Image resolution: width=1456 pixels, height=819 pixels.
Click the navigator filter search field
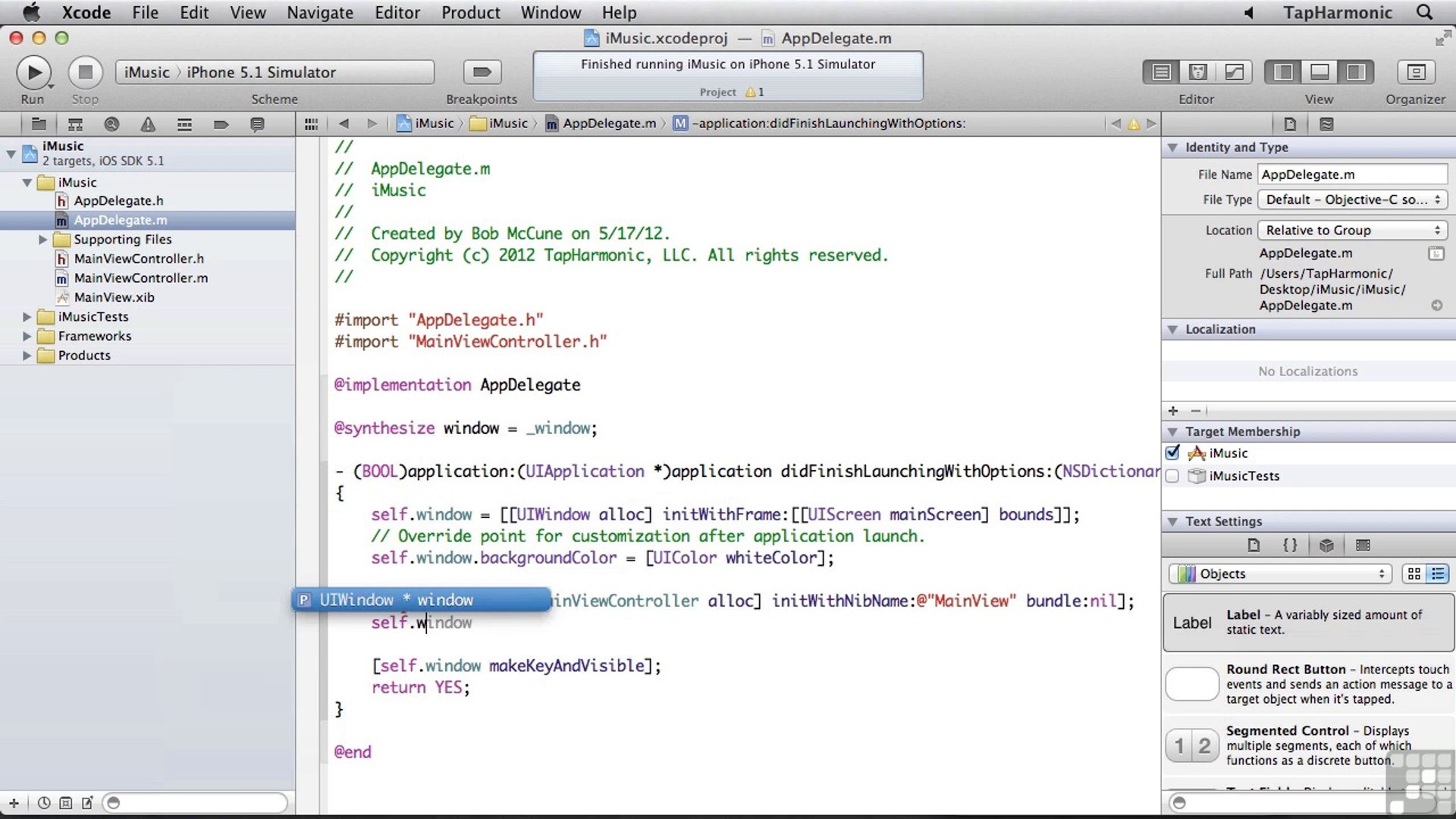click(196, 803)
